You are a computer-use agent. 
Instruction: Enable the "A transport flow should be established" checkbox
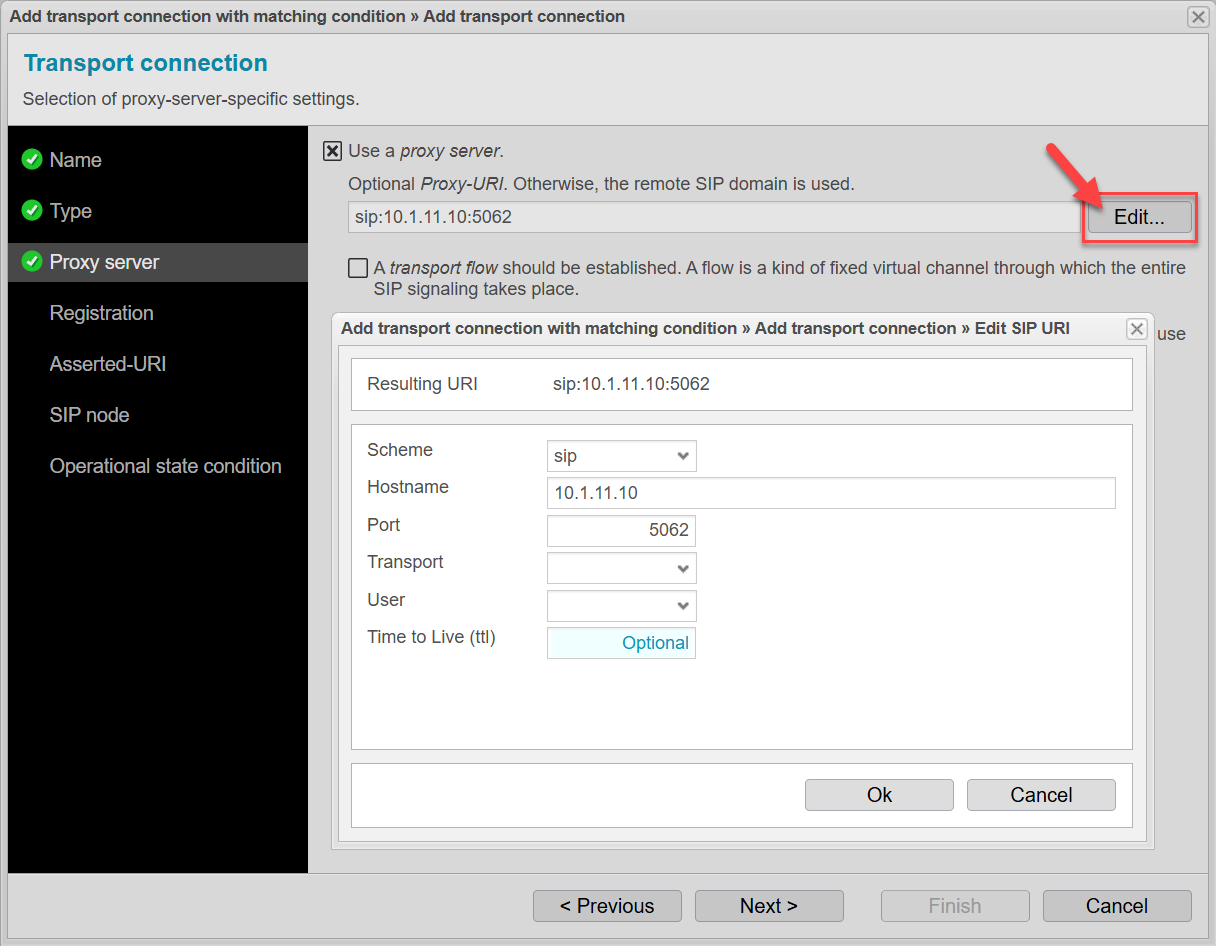357,267
